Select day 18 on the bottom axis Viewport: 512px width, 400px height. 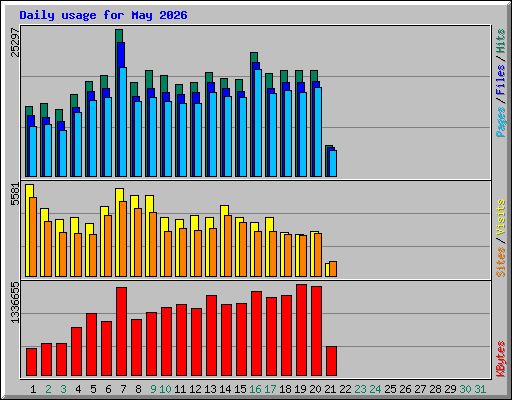(x=285, y=389)
